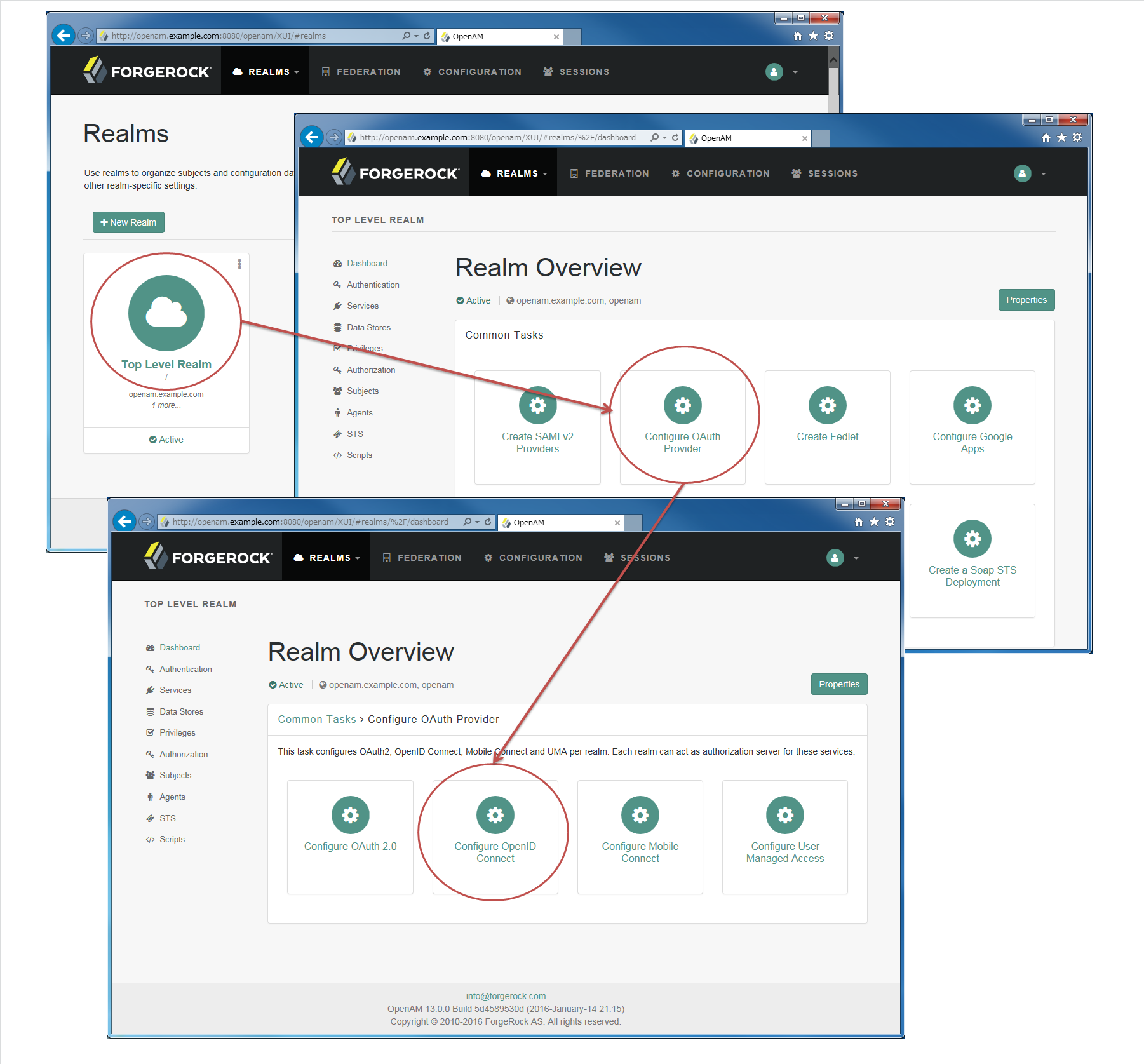Click the middle window's address bar URL

tap(498, 137)
